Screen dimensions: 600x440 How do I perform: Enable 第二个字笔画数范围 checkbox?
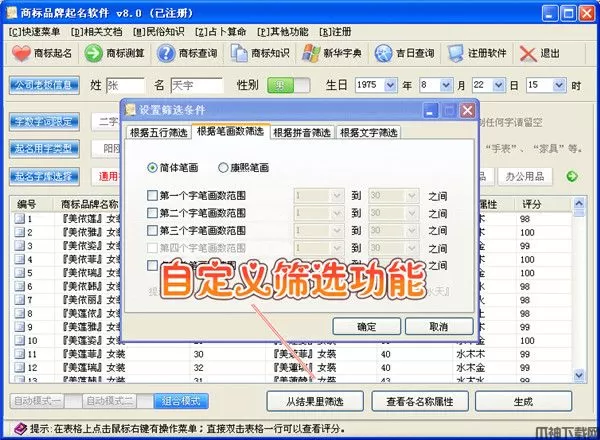click(x=152, y=213)
